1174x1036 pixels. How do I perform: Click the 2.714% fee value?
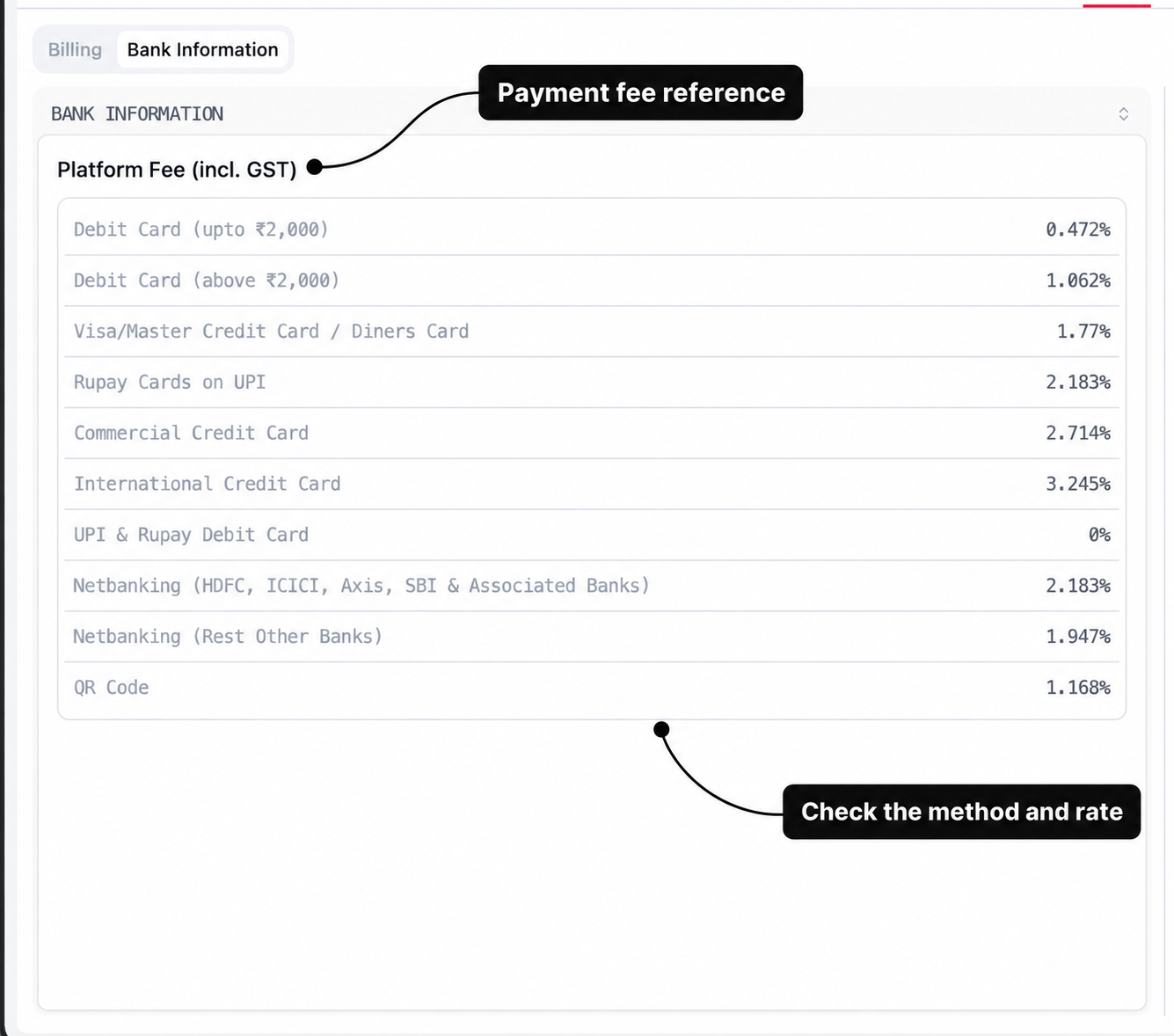coord(1077,434)
